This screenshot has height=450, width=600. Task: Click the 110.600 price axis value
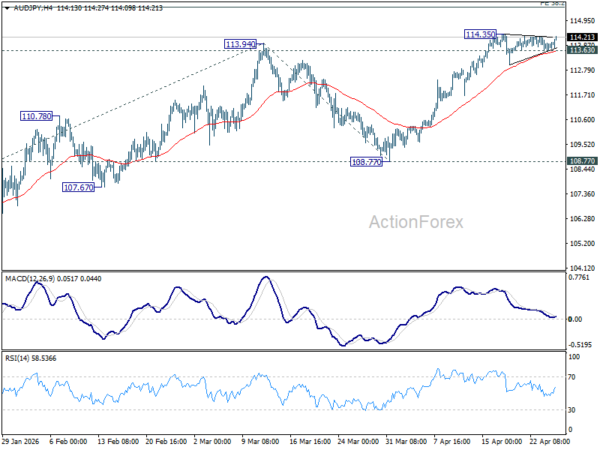582,120
